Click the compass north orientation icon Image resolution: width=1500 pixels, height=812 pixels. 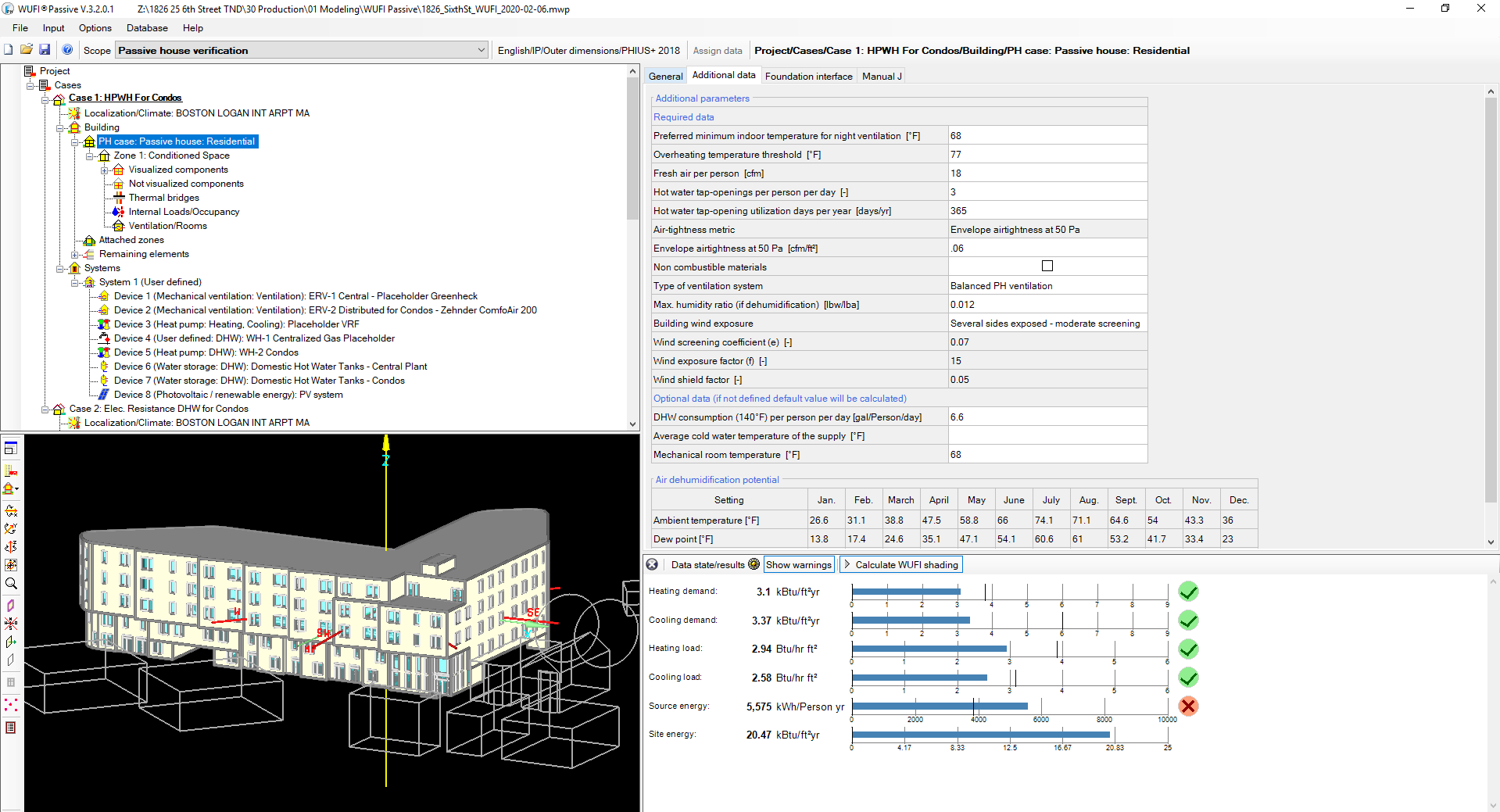coord(11,624)
